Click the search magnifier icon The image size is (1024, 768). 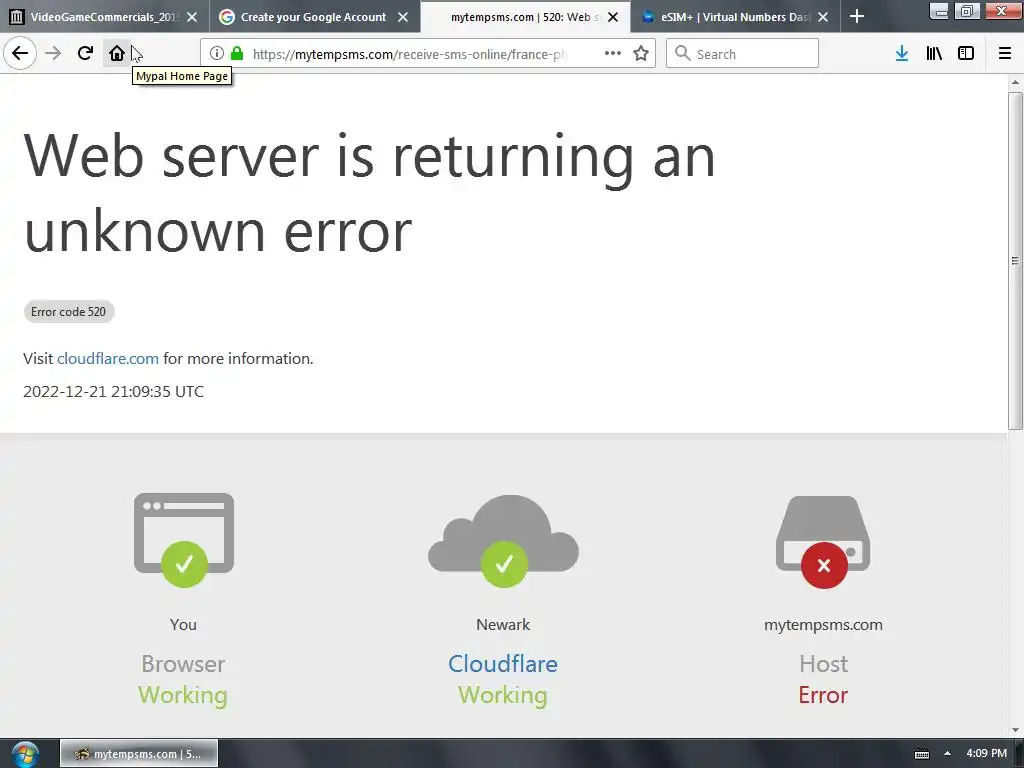(682, 54)
